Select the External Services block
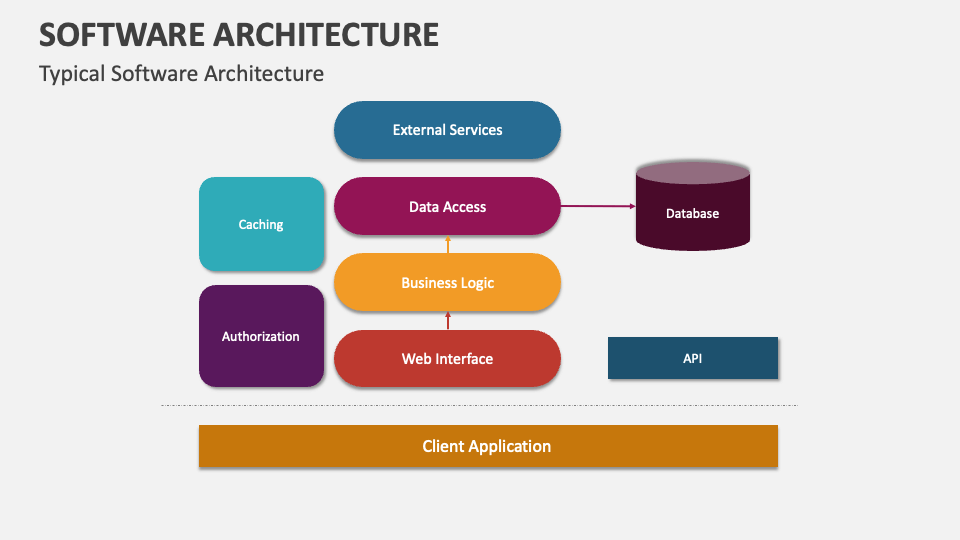This screenshot has height=540, width=960. coord(447,130)
